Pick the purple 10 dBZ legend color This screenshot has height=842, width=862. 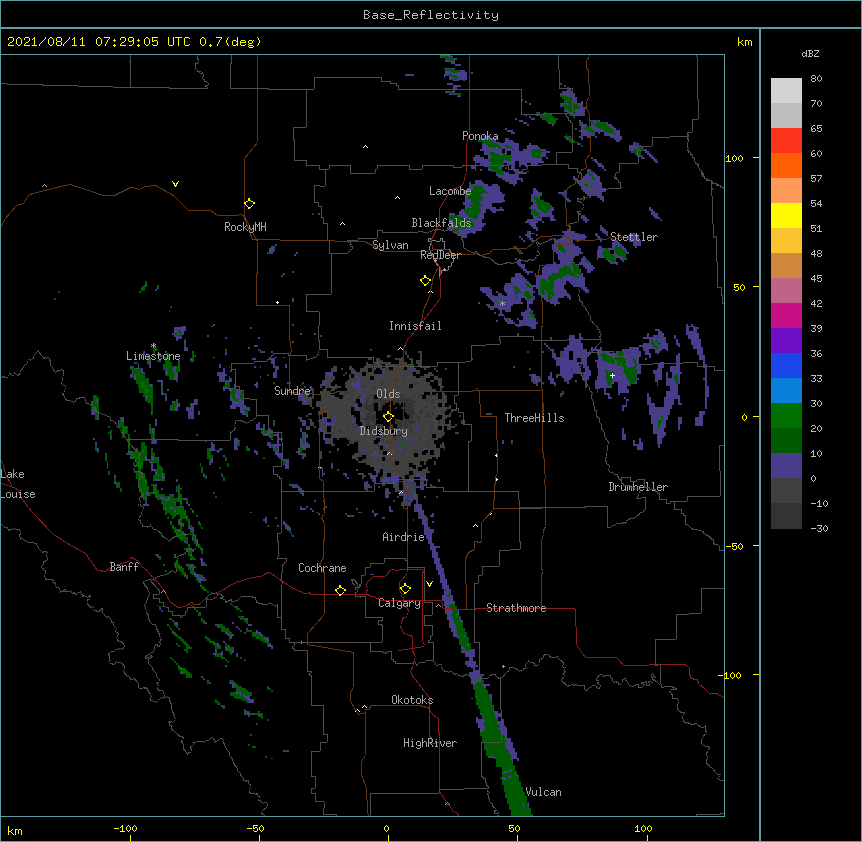(786, 466)
